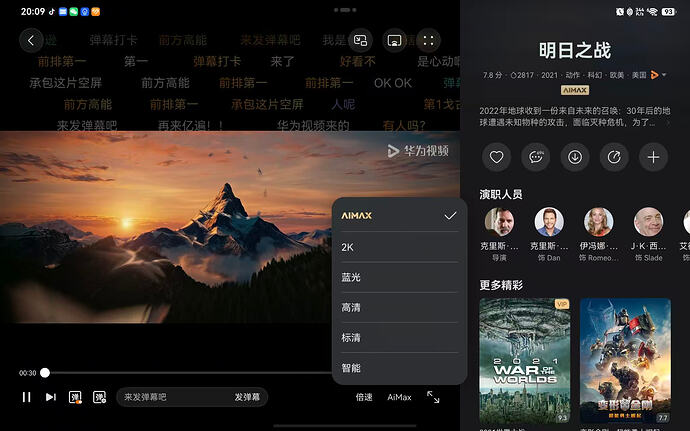Pause the video playback

tap(26, 397)
